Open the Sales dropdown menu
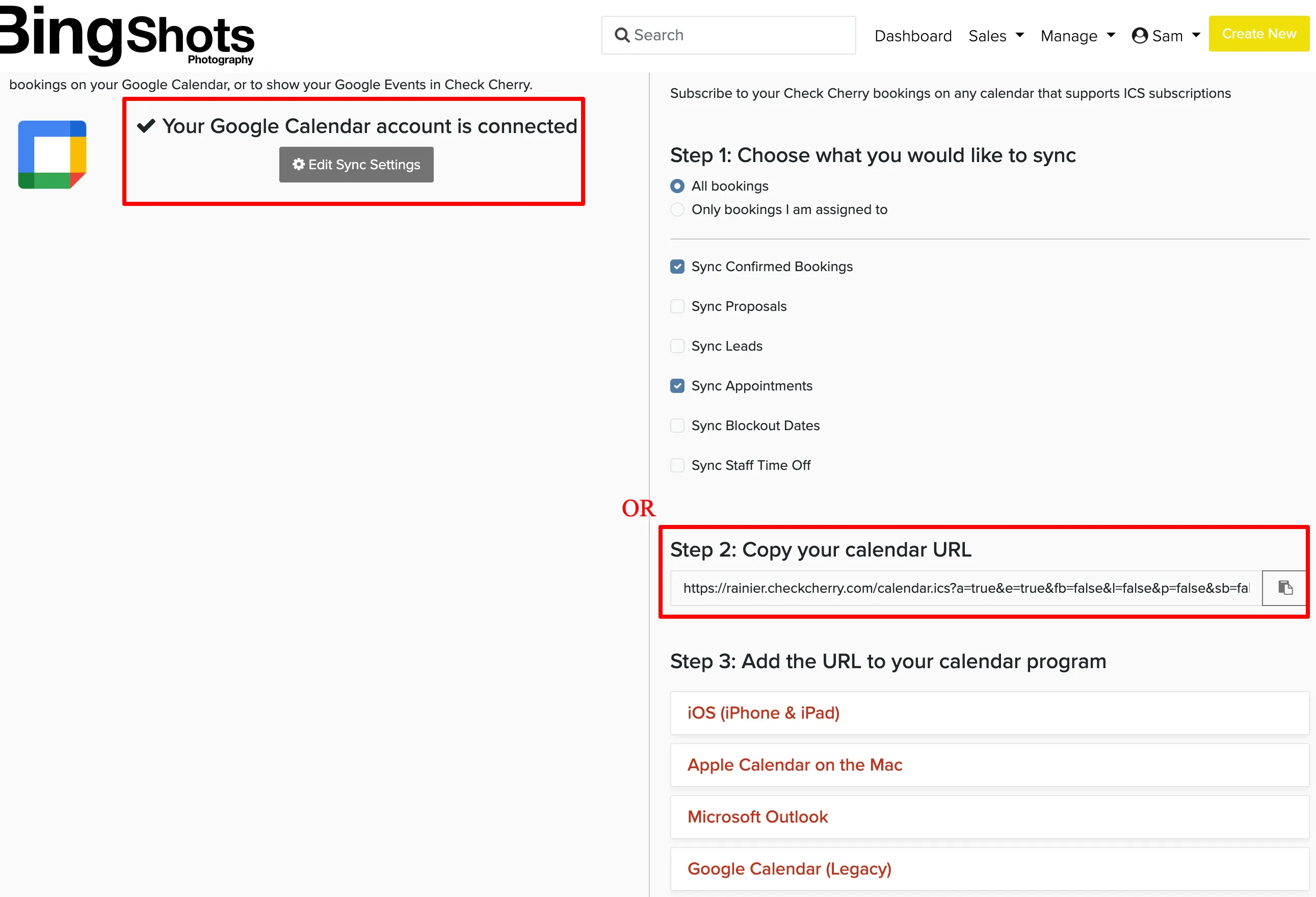Image resolution: width=1316 pixels, height=897 pixels. coord(996,36)
